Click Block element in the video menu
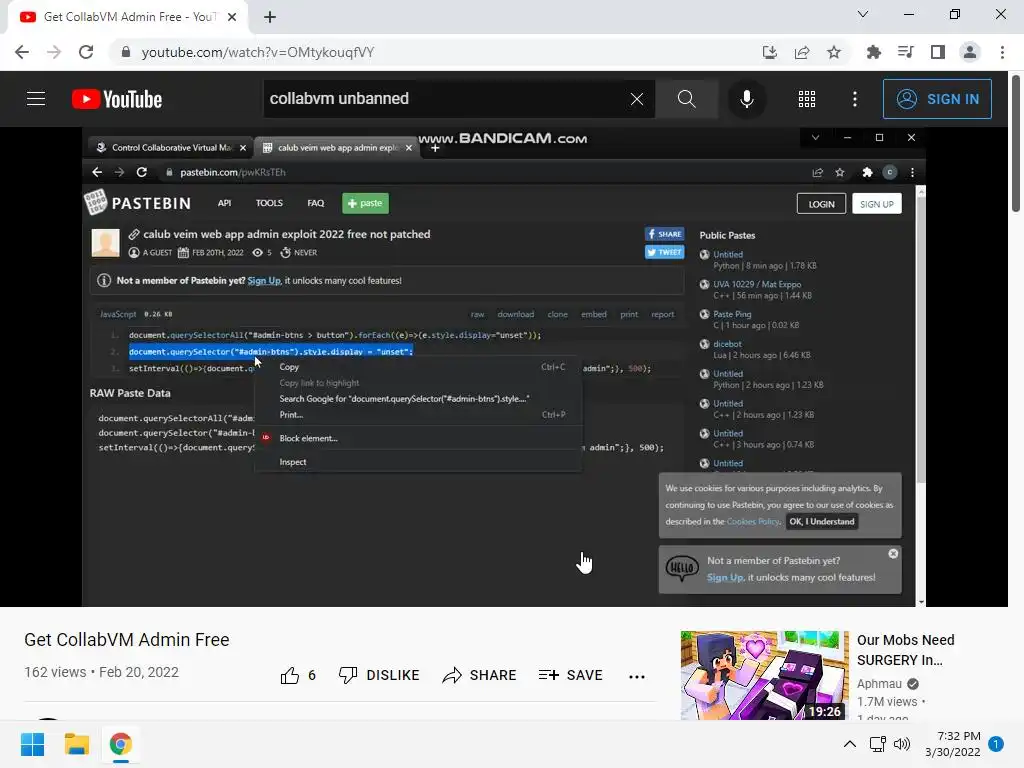Image resolution: width=1024 pixels, height=768 pixels. click(308, 438)
